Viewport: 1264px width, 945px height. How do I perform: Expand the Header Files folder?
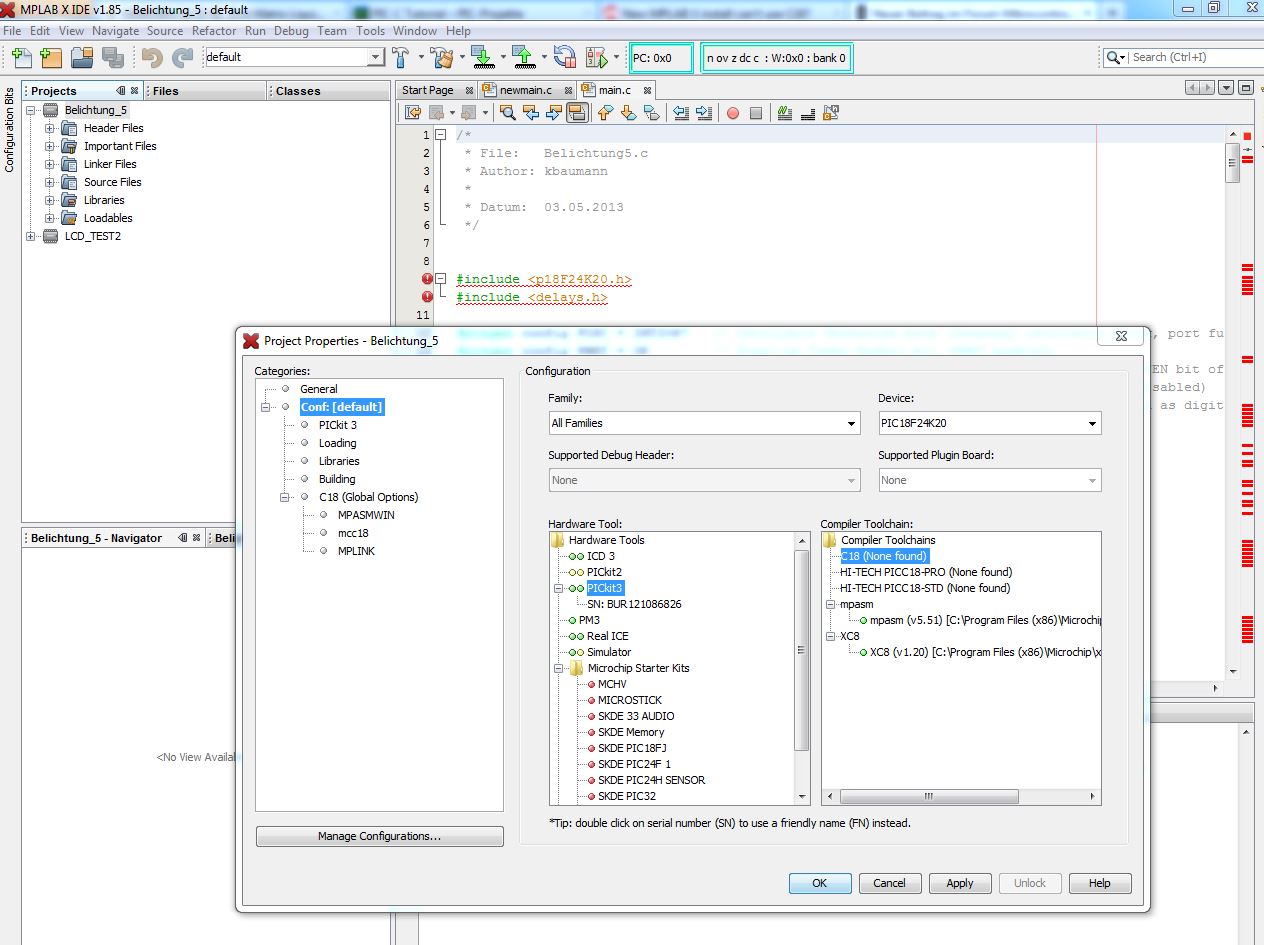click(x=49, y=128)
